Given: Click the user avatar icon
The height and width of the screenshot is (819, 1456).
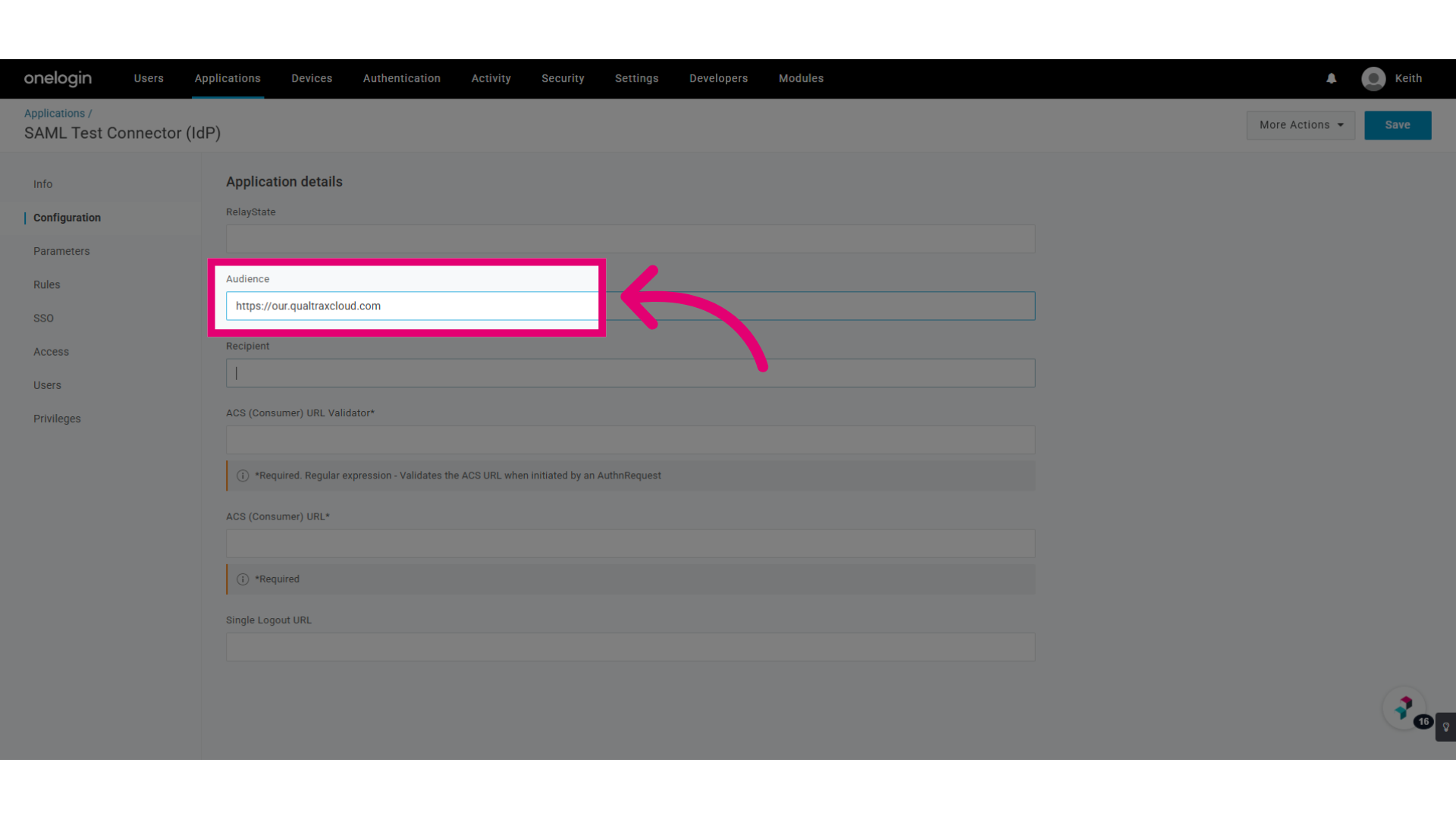Looking at the screenshot, I should pos(1373,78).
